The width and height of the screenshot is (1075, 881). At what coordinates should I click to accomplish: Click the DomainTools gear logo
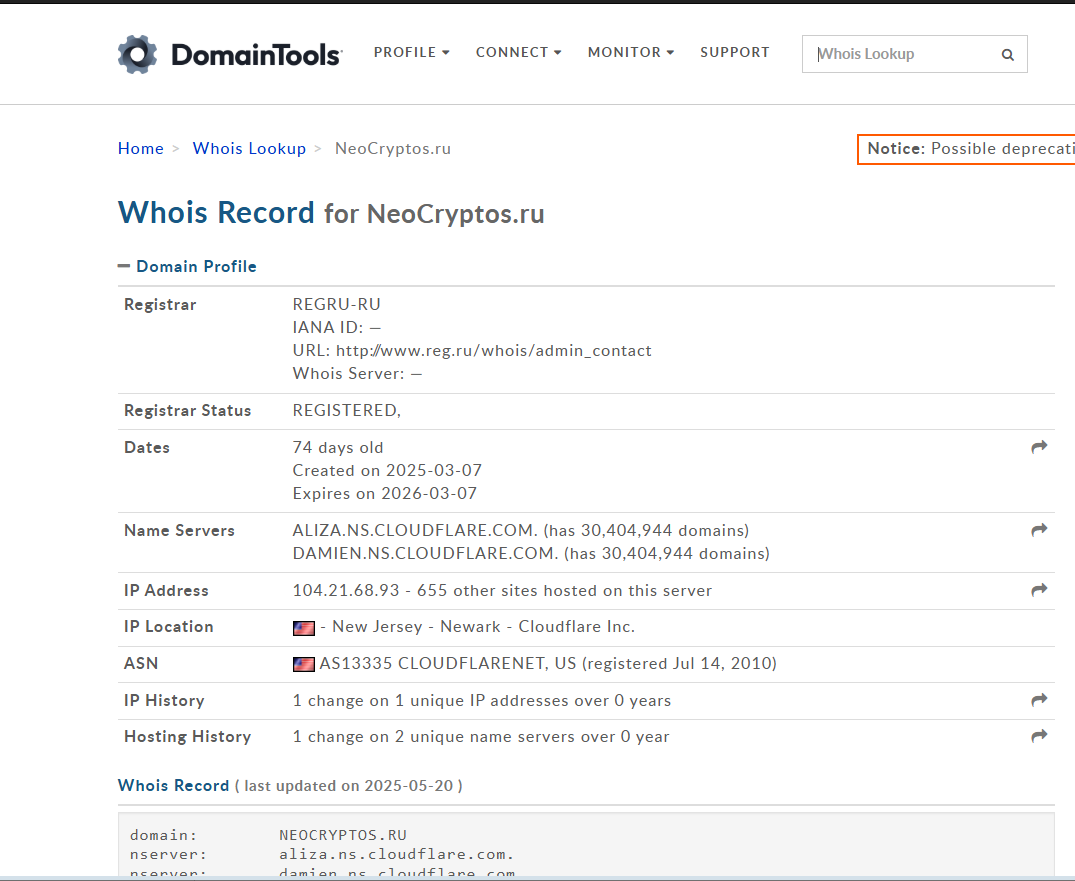coord(137,54)
